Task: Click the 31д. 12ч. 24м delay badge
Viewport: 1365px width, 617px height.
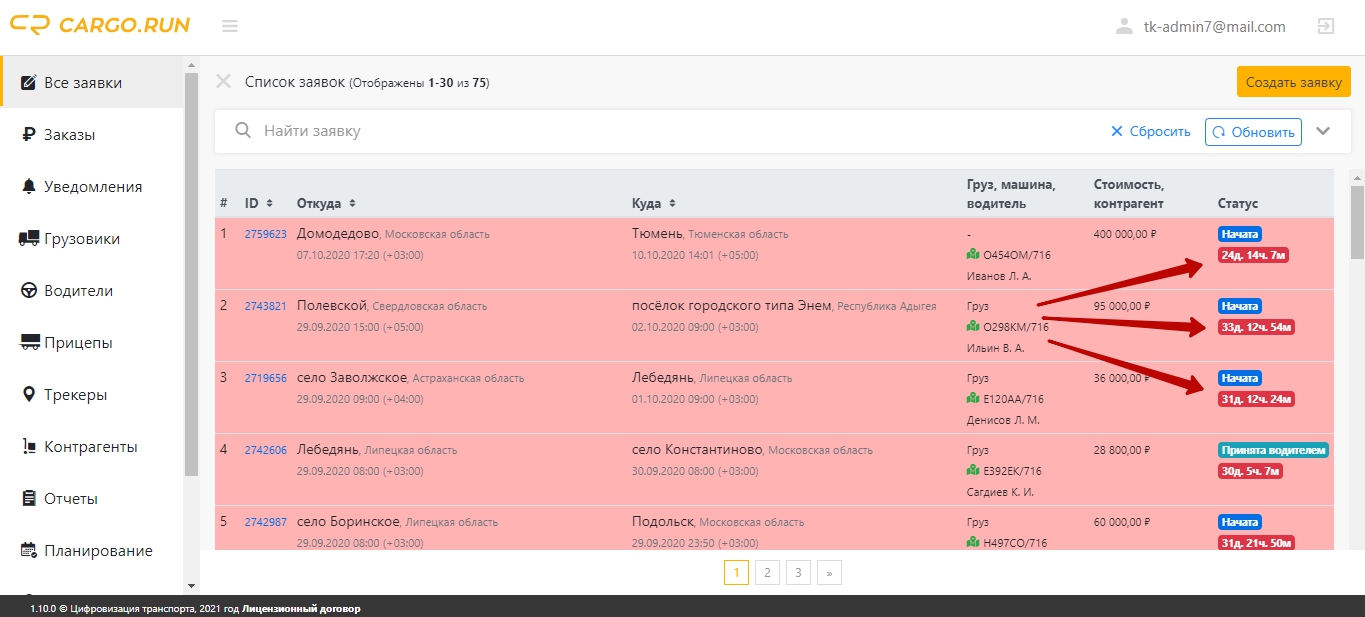Action: point(1256,399)
